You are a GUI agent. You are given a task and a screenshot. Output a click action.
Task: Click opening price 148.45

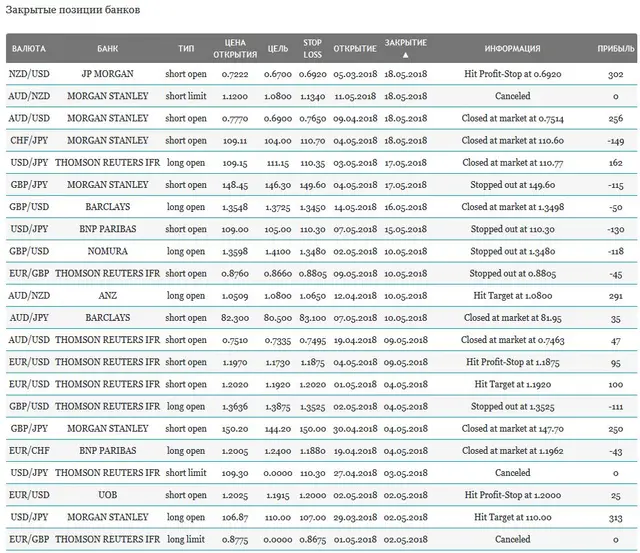click(x=235, y=185)
